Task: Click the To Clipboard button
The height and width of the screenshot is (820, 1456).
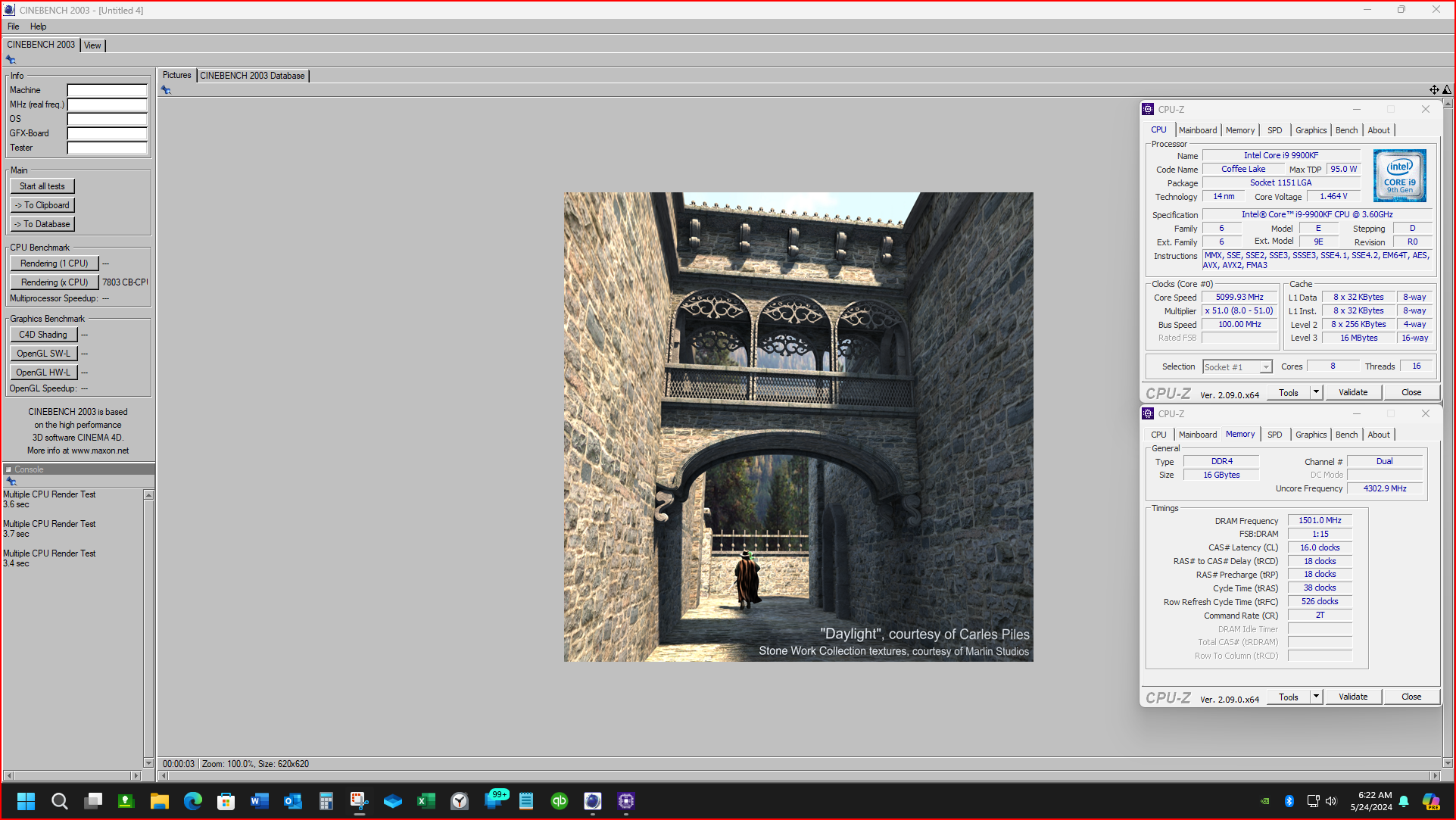Action: [42, 205]
